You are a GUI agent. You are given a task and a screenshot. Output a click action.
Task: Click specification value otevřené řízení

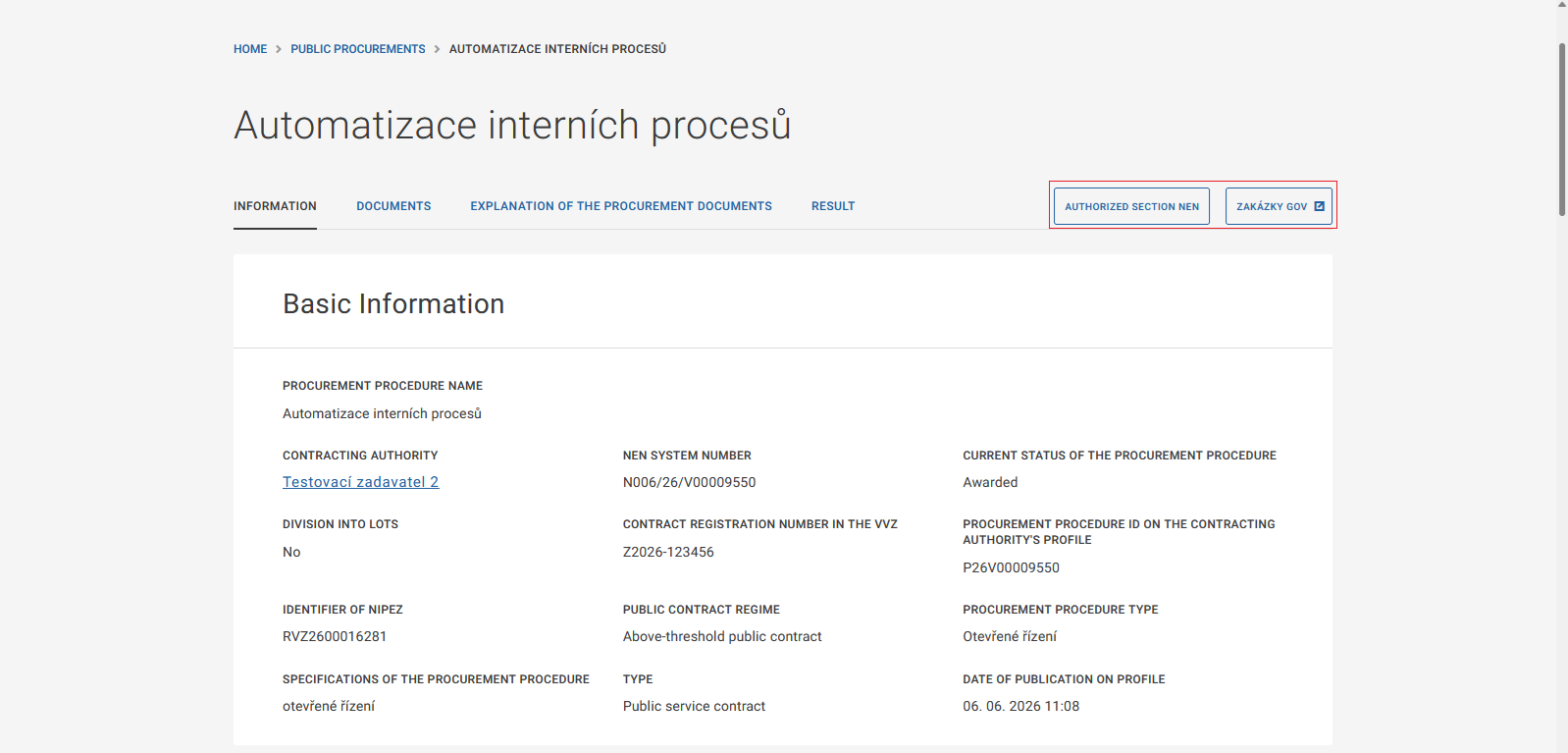coord(329,706)
